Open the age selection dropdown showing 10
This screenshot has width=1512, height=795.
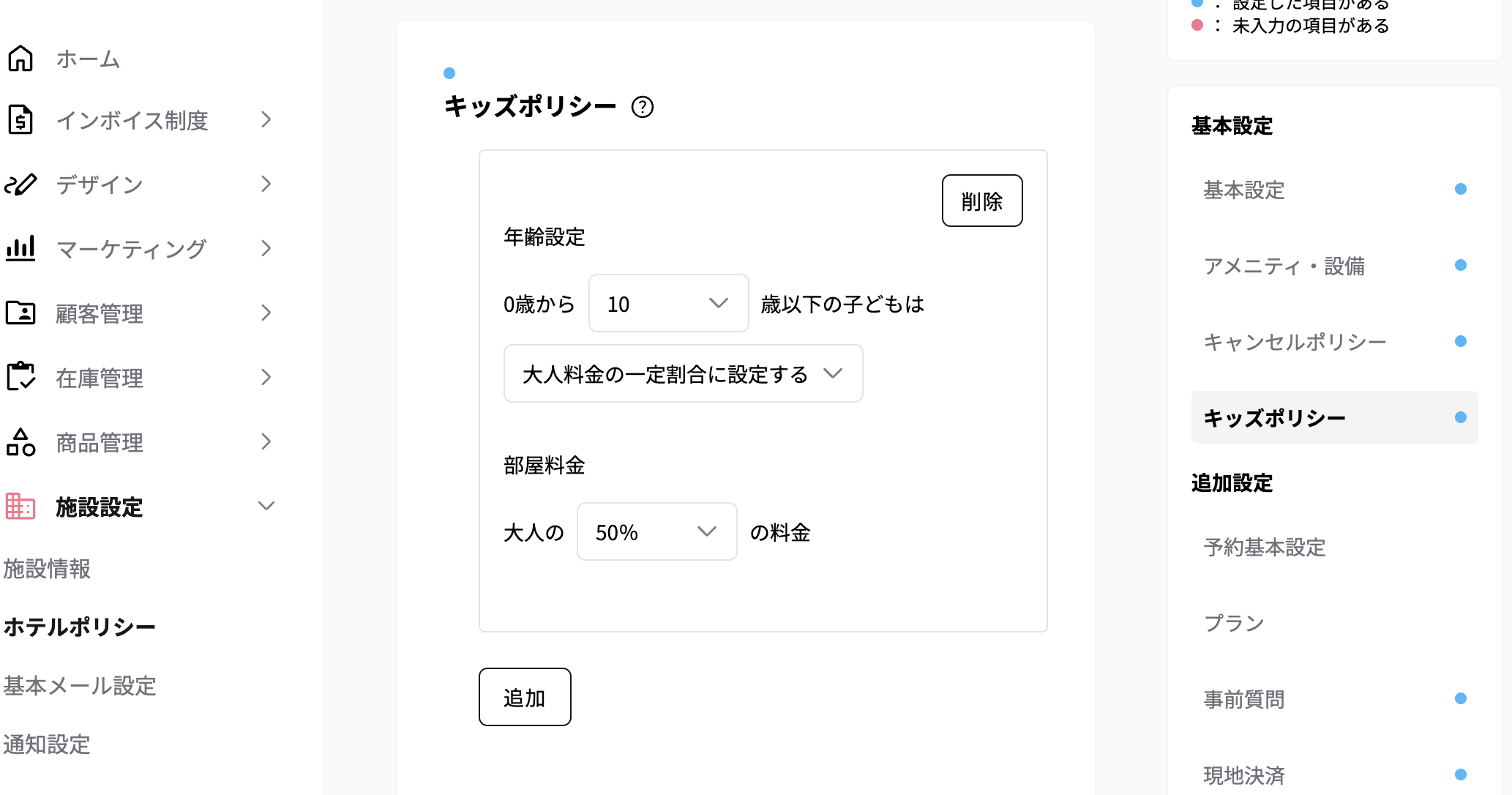(x=667, y=304)
